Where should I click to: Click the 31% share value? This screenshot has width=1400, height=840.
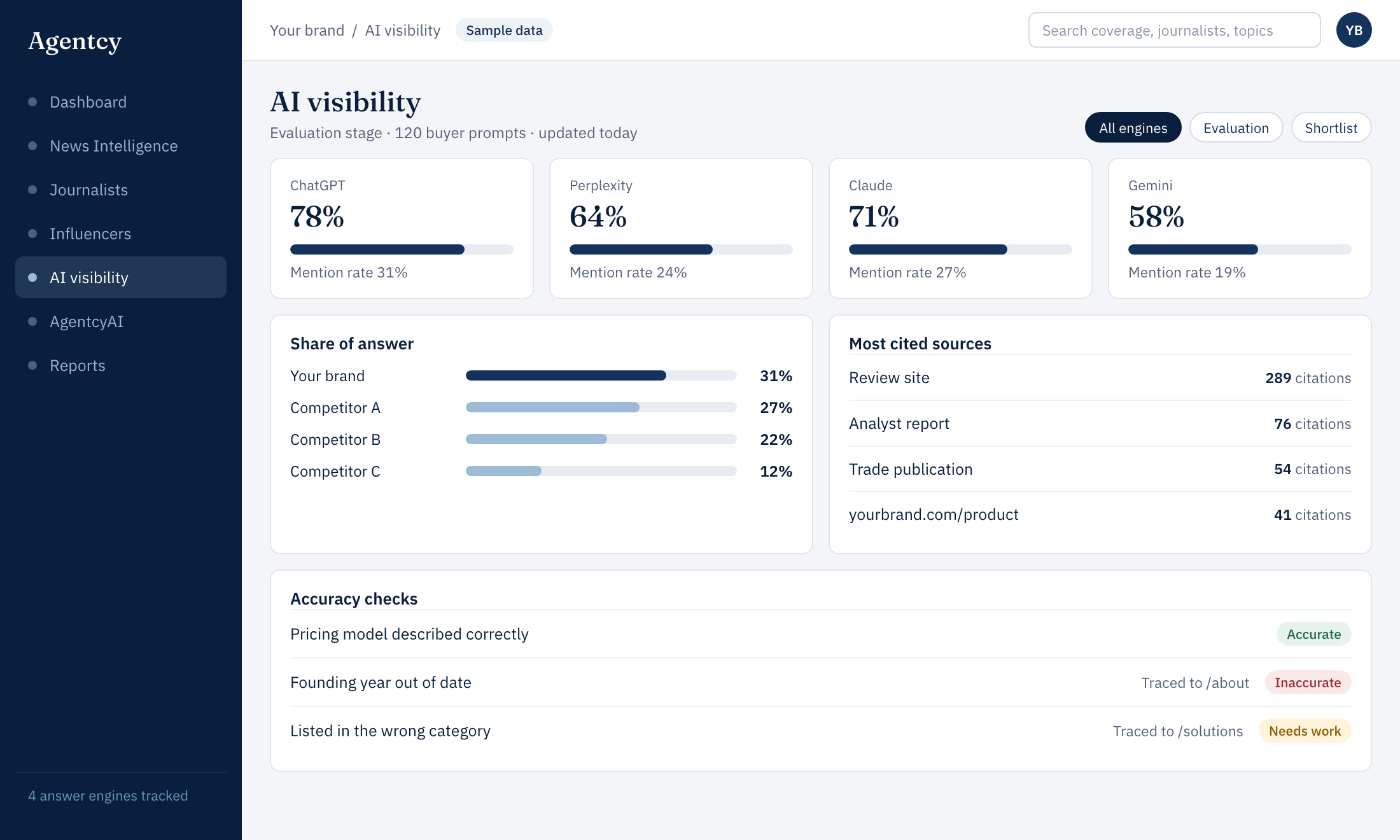tap(776, 376)
